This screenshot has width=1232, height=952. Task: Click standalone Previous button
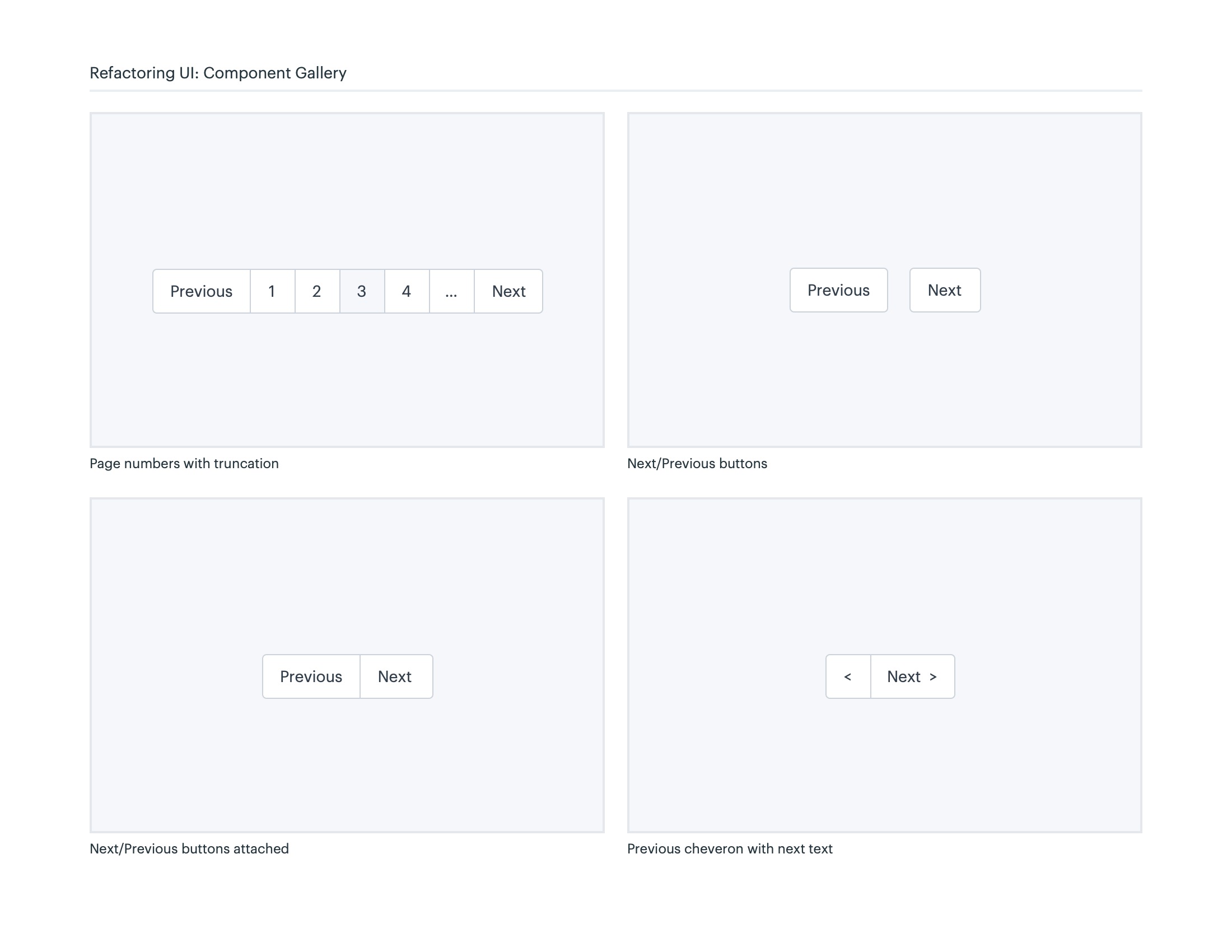[838, 290]
